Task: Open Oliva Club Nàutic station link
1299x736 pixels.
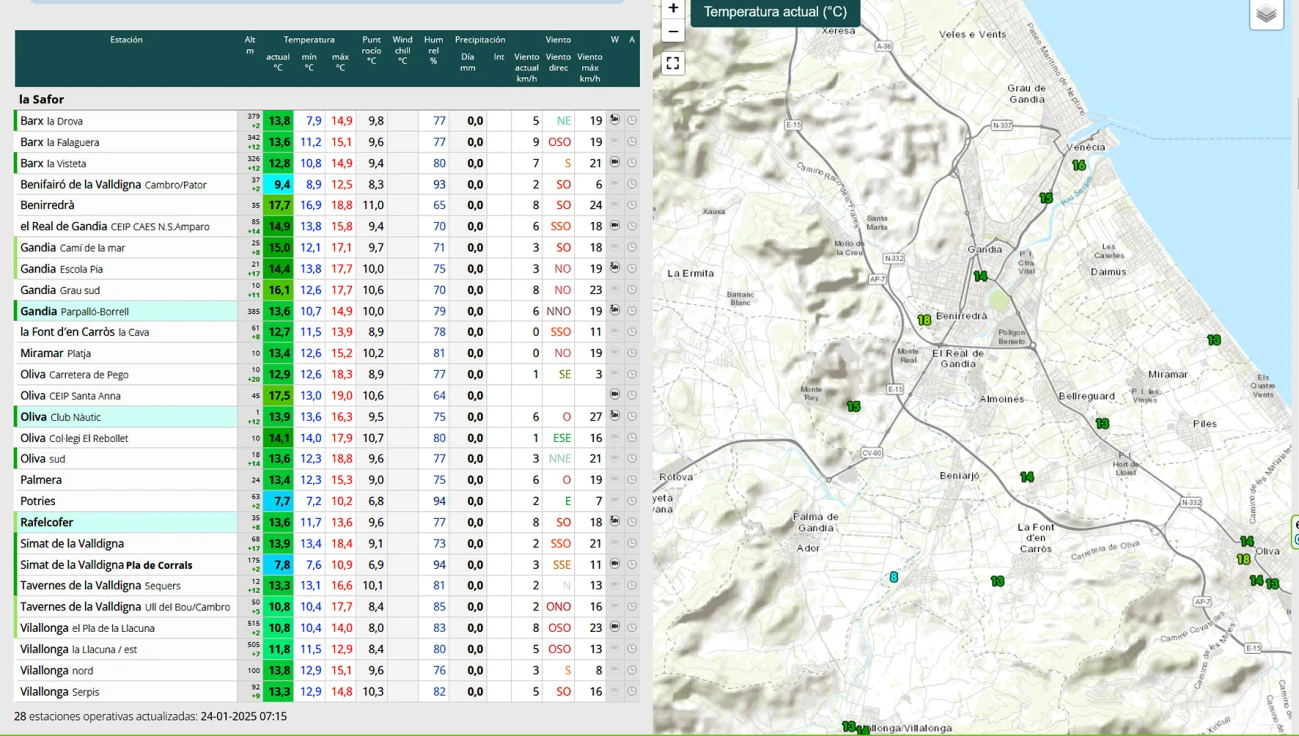Action: tap(60, 417)
